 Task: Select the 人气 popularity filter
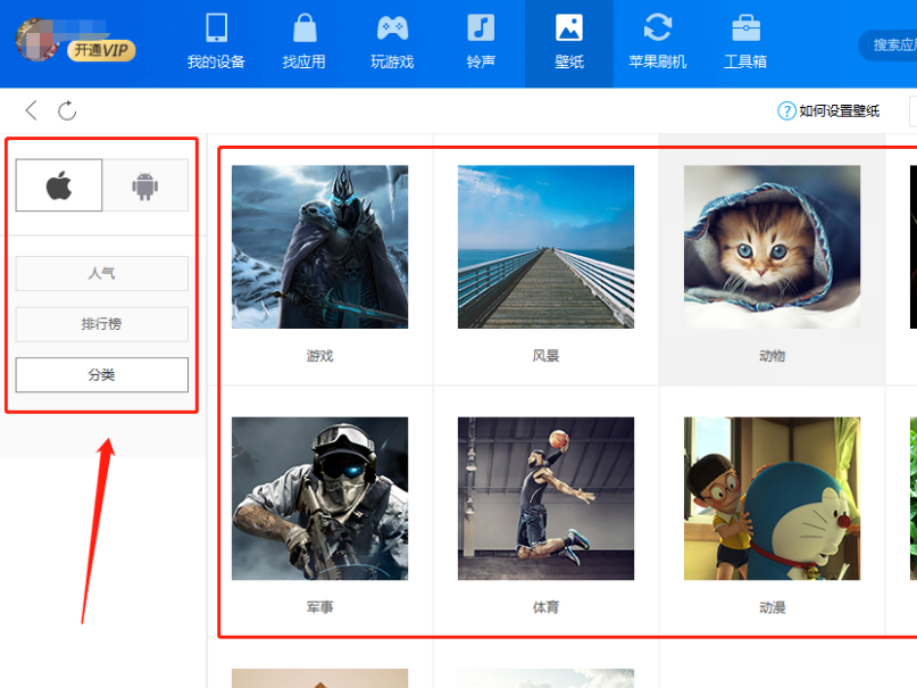click(x=102, y=273)
